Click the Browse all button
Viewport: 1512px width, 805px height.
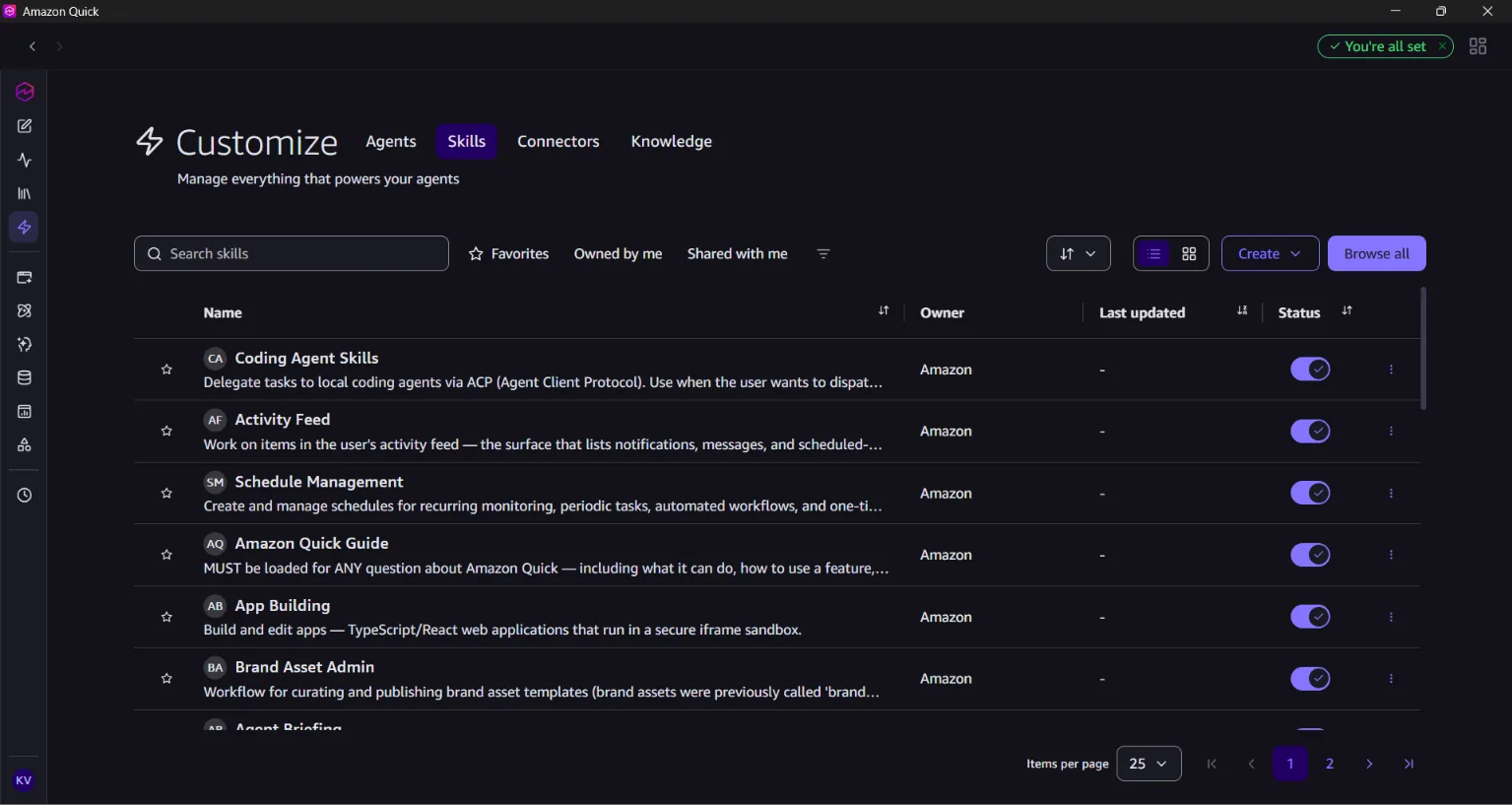pos(1377,254)
